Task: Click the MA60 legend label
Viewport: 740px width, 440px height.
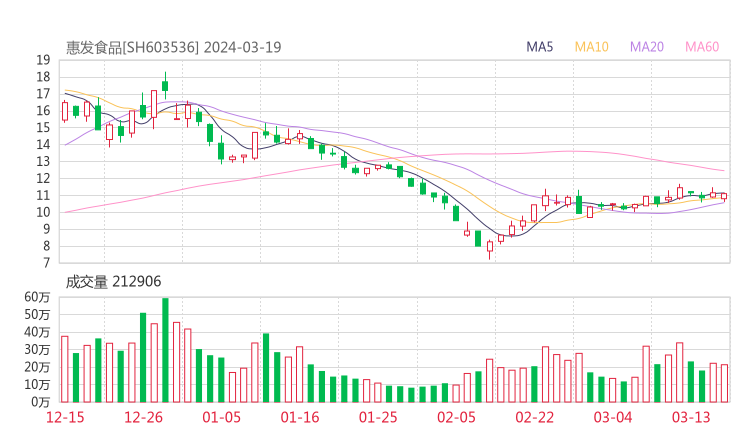Action: pos(702,47)
